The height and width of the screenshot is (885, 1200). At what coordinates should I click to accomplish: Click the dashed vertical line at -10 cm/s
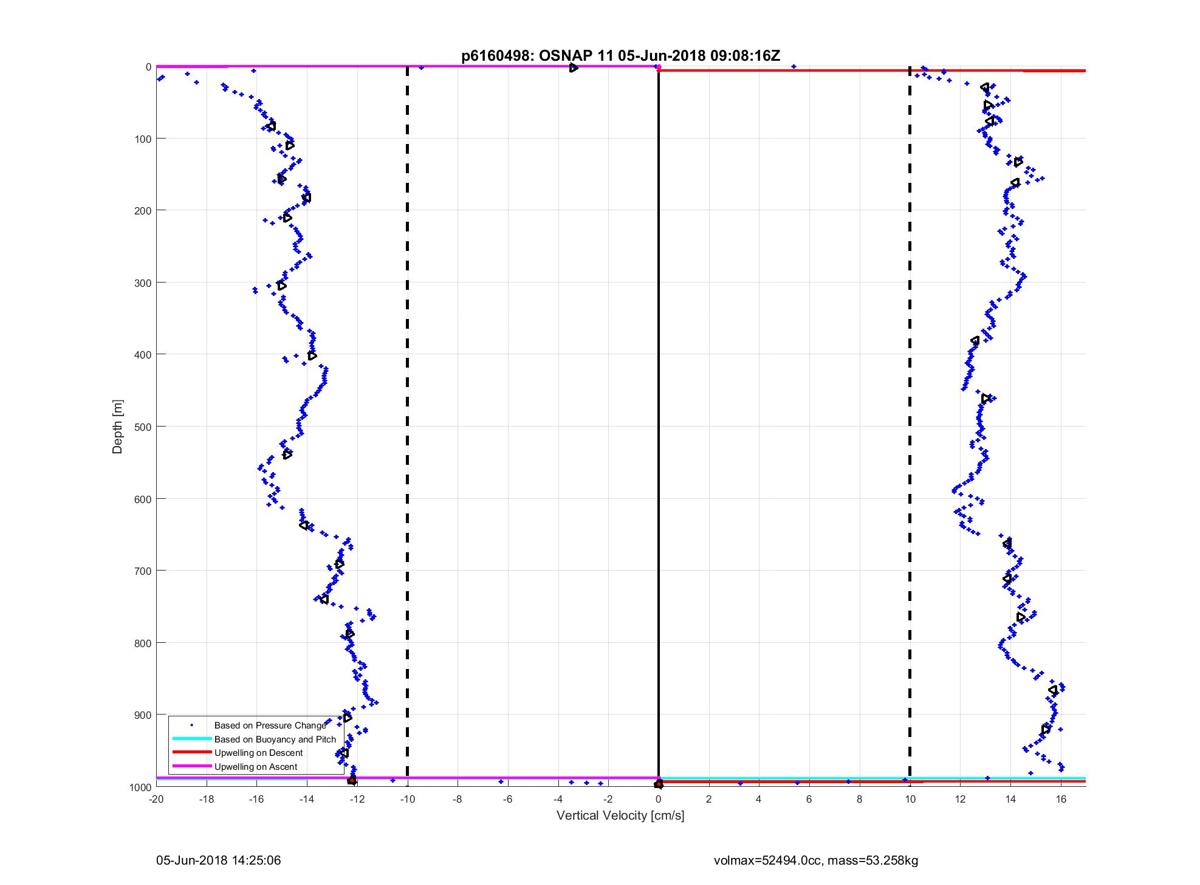(x=407, y=427)
